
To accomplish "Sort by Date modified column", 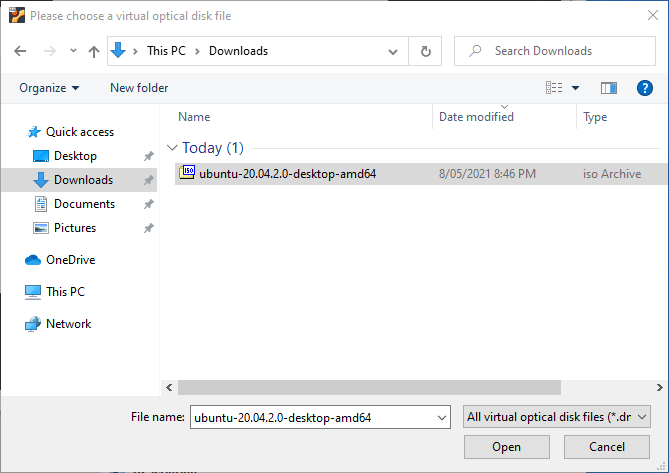I will 476,117.
